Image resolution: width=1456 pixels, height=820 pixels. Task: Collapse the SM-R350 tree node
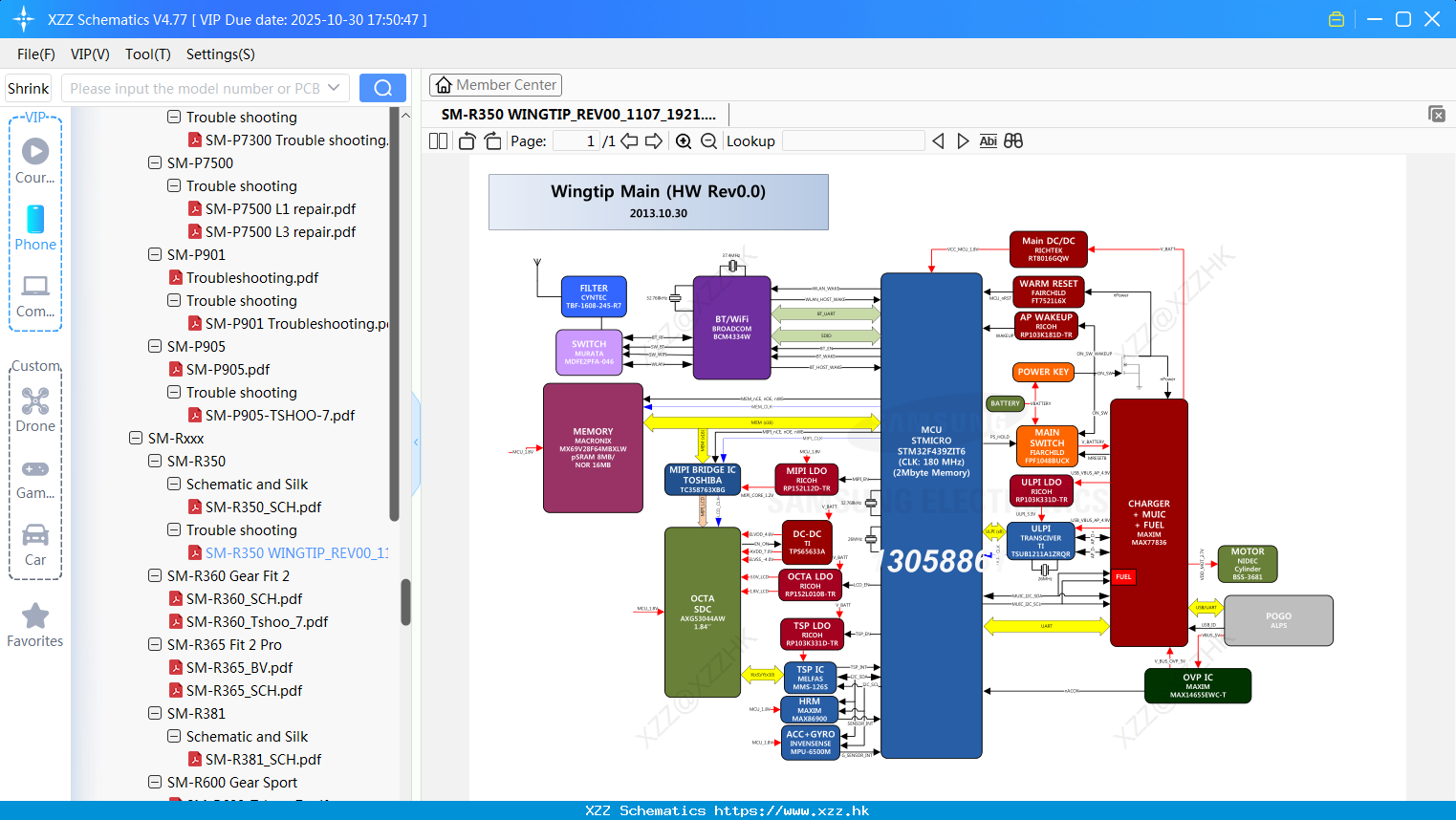tap(155, 461)
